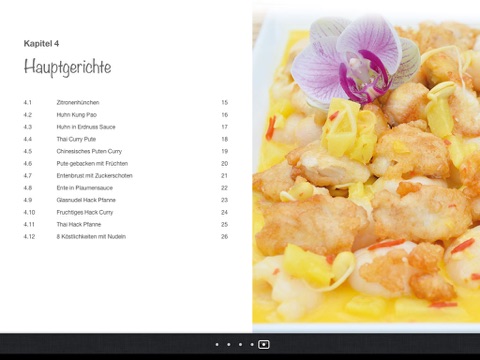Screen dimensions: 480x360
Task: Click section number 4.7
Action: 28,176
